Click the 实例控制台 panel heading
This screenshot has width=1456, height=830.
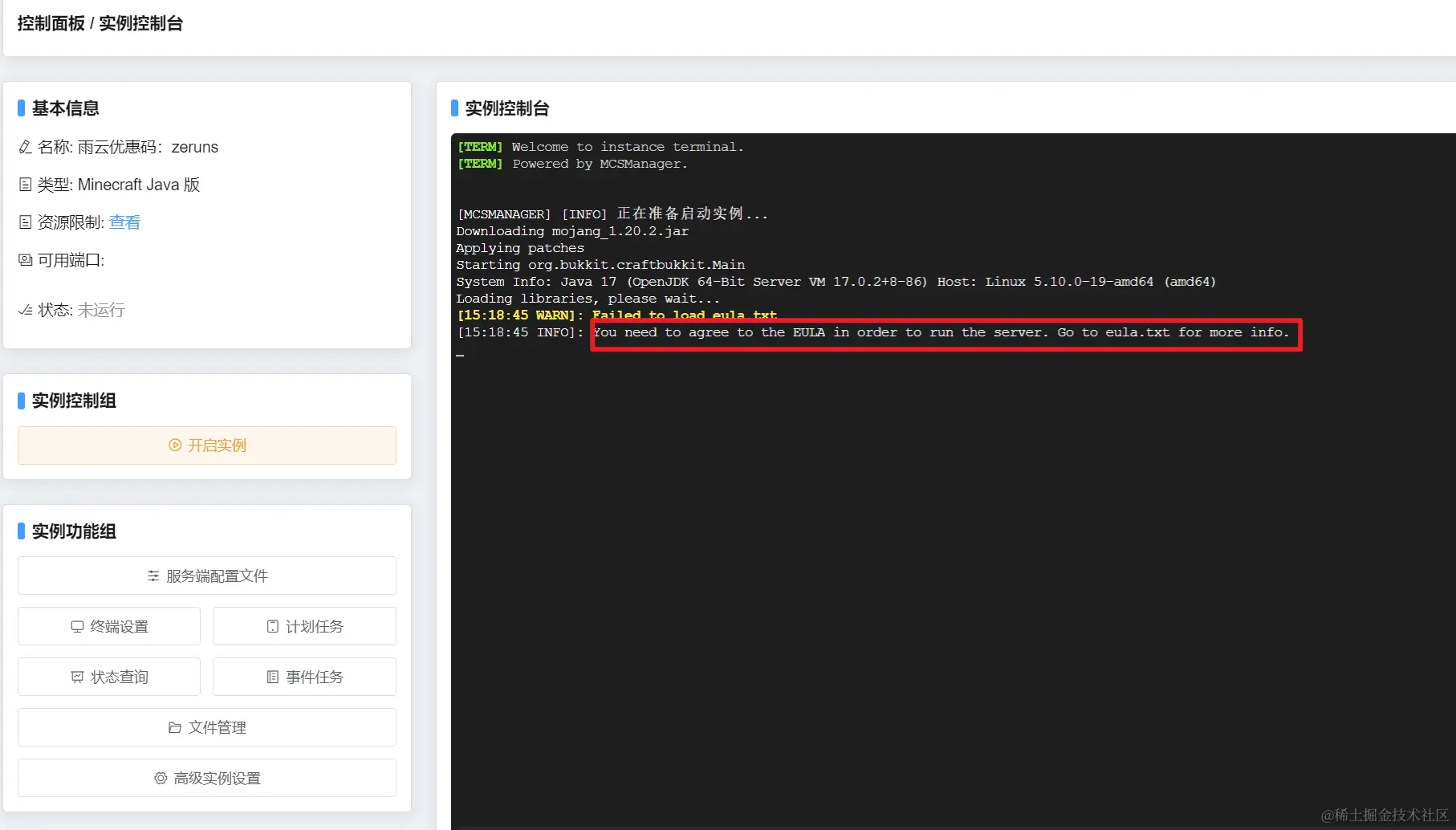pos(507,108)
